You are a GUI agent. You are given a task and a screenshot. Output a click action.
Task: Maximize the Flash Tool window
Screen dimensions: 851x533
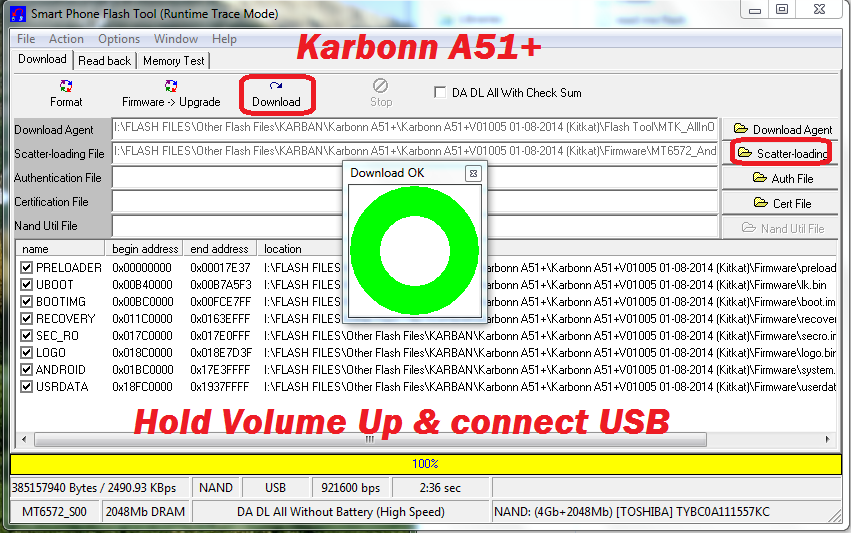point(782,9)
